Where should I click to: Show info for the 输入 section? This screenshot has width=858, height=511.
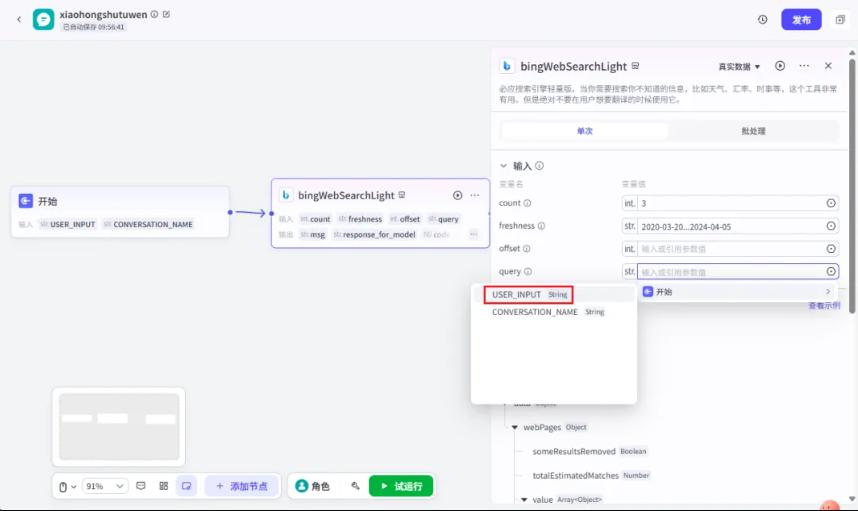click(x=540, y=166)
